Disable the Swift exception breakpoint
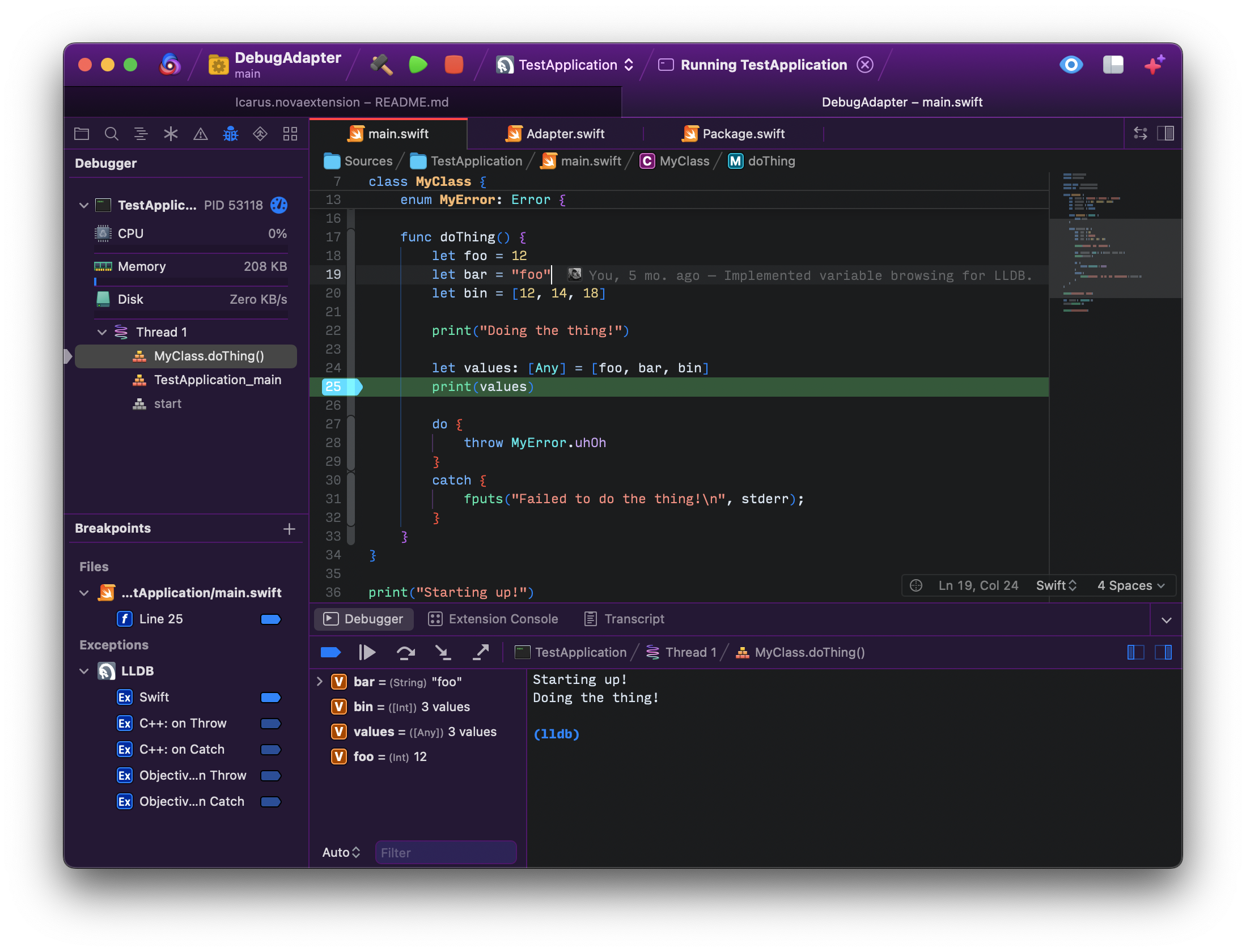 (270, 698)
